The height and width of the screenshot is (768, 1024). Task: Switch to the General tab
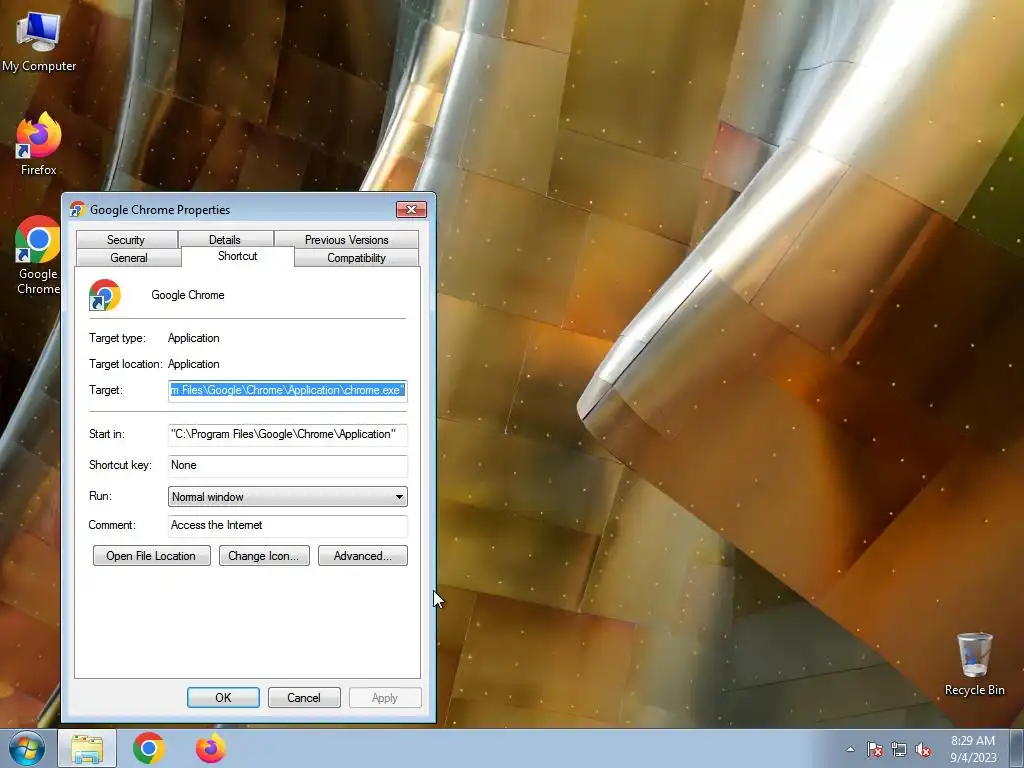coord(129,258)
